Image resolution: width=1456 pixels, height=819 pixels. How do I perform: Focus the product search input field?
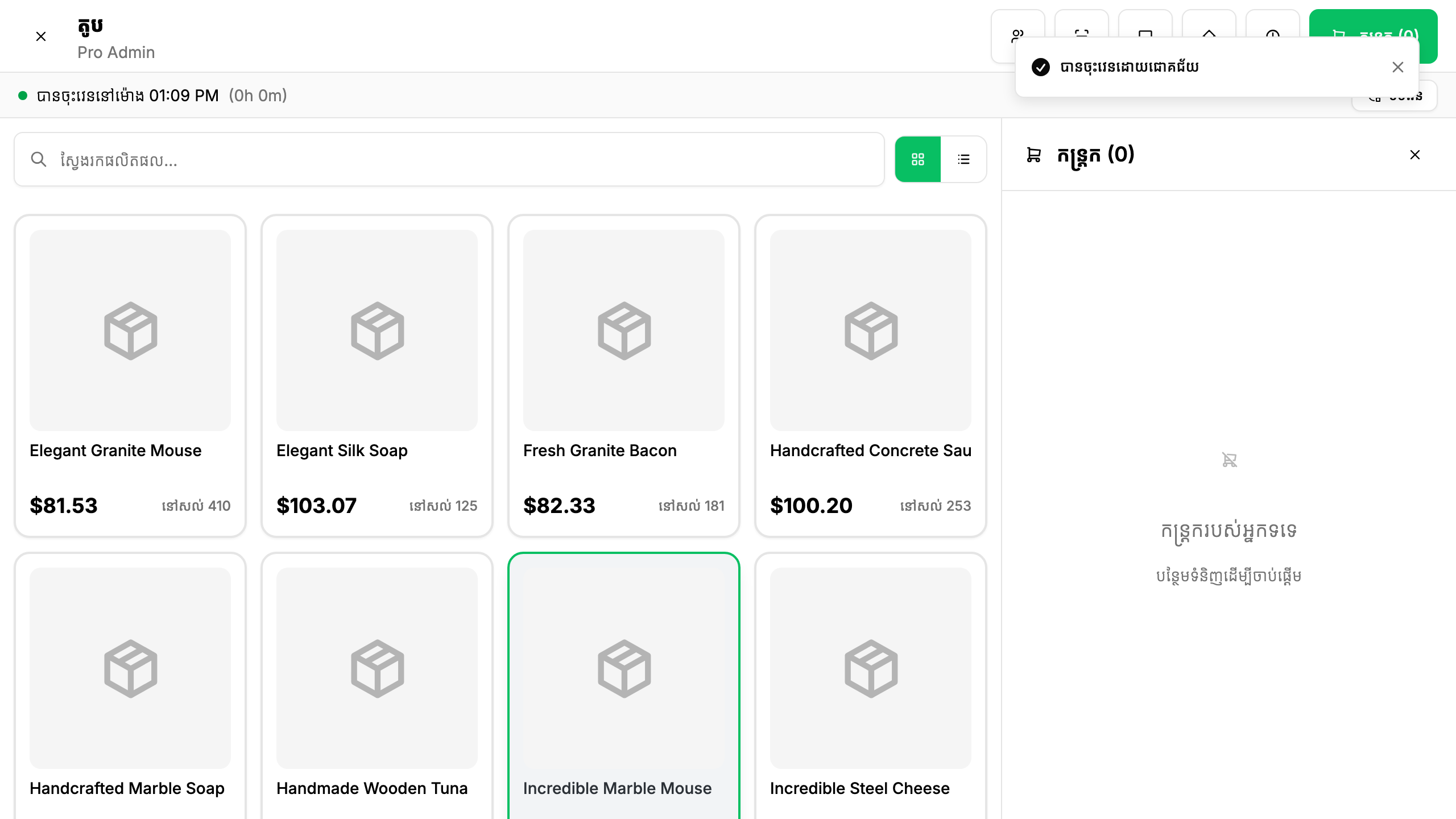449,159
